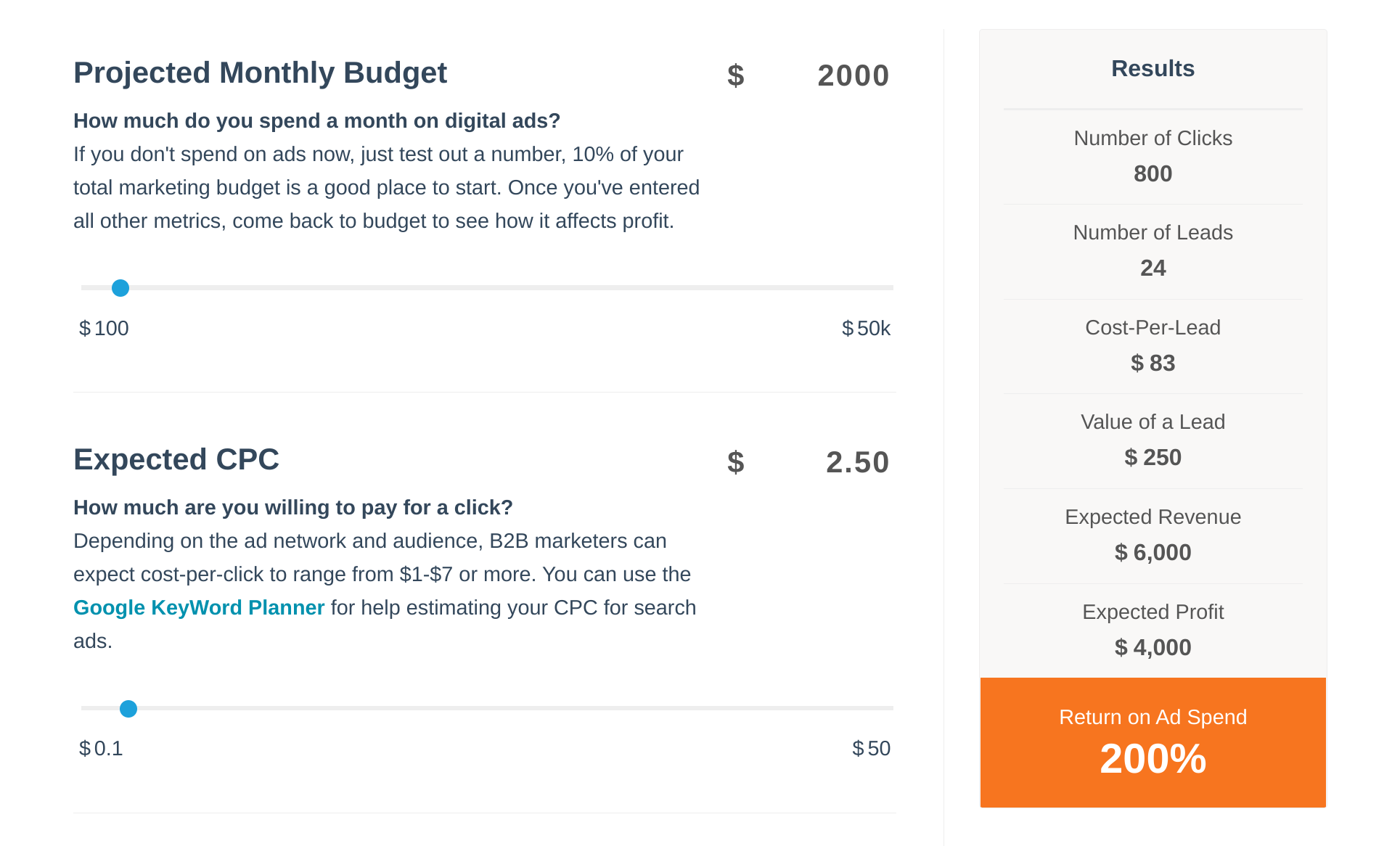Click the $50k maximum budget label

[x=866, y=328]
